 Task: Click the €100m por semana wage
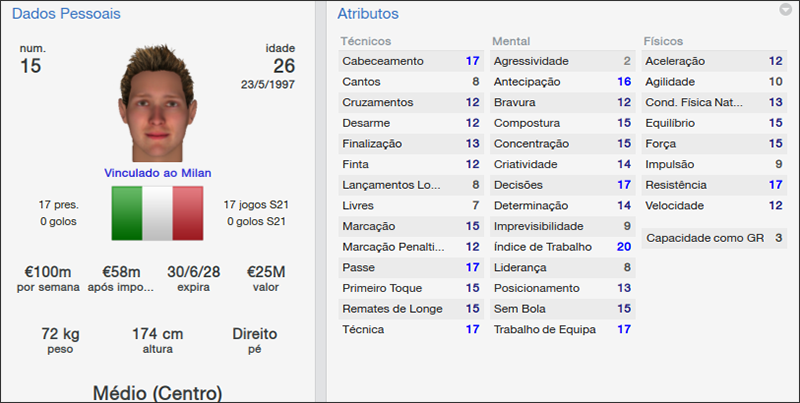(x=48, y=272)
